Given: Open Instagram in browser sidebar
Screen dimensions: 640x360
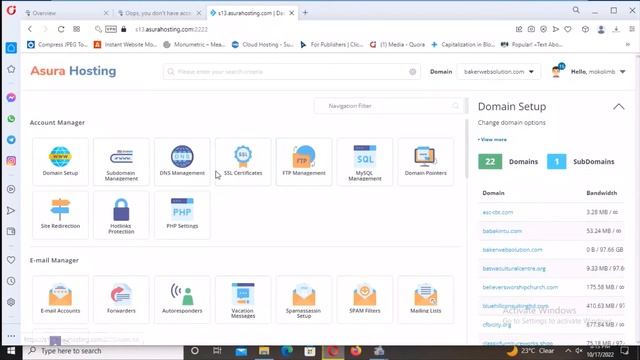Looking at the screenshot, I should 11,161.
